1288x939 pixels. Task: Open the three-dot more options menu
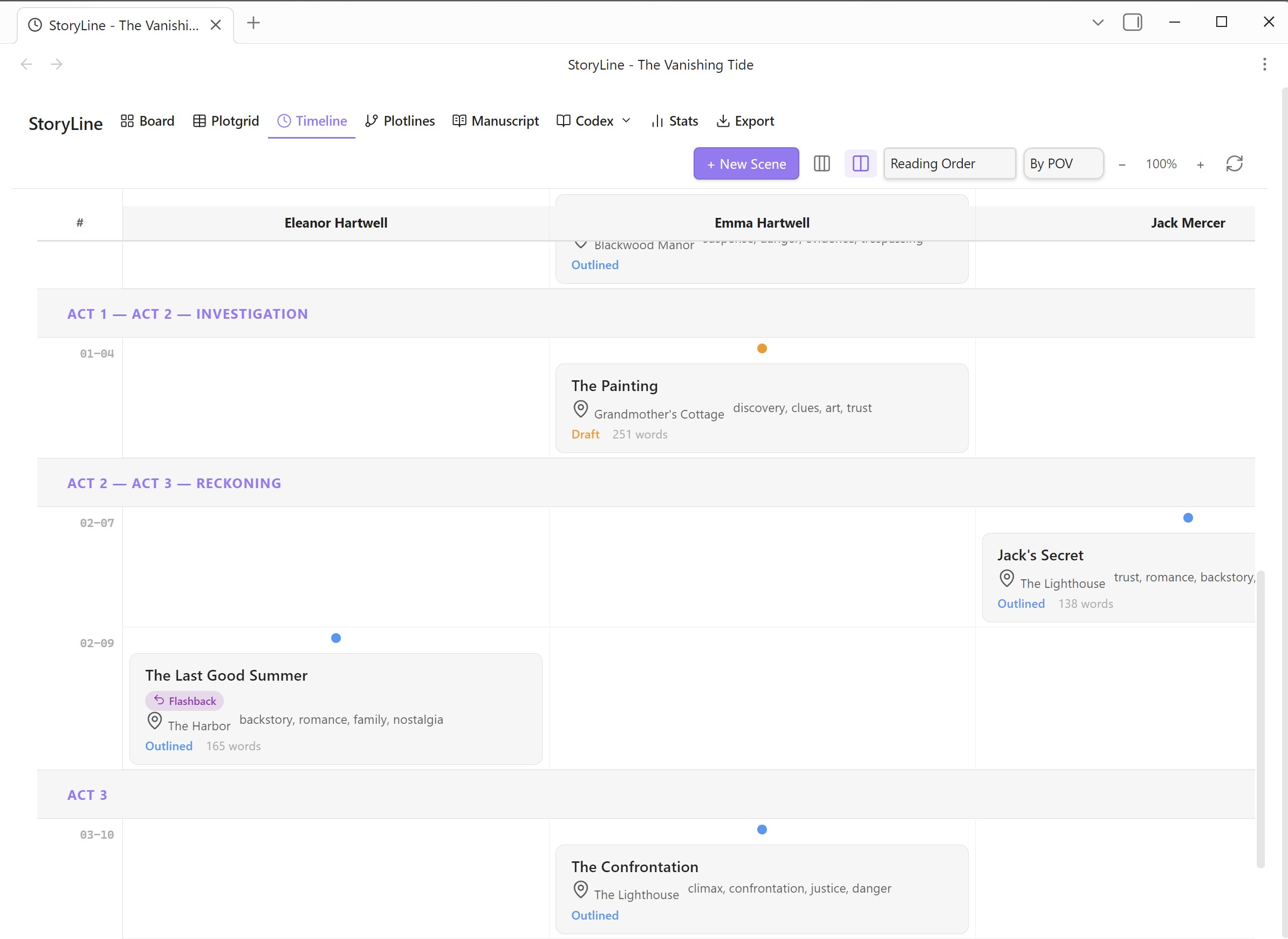[1264, 64]
